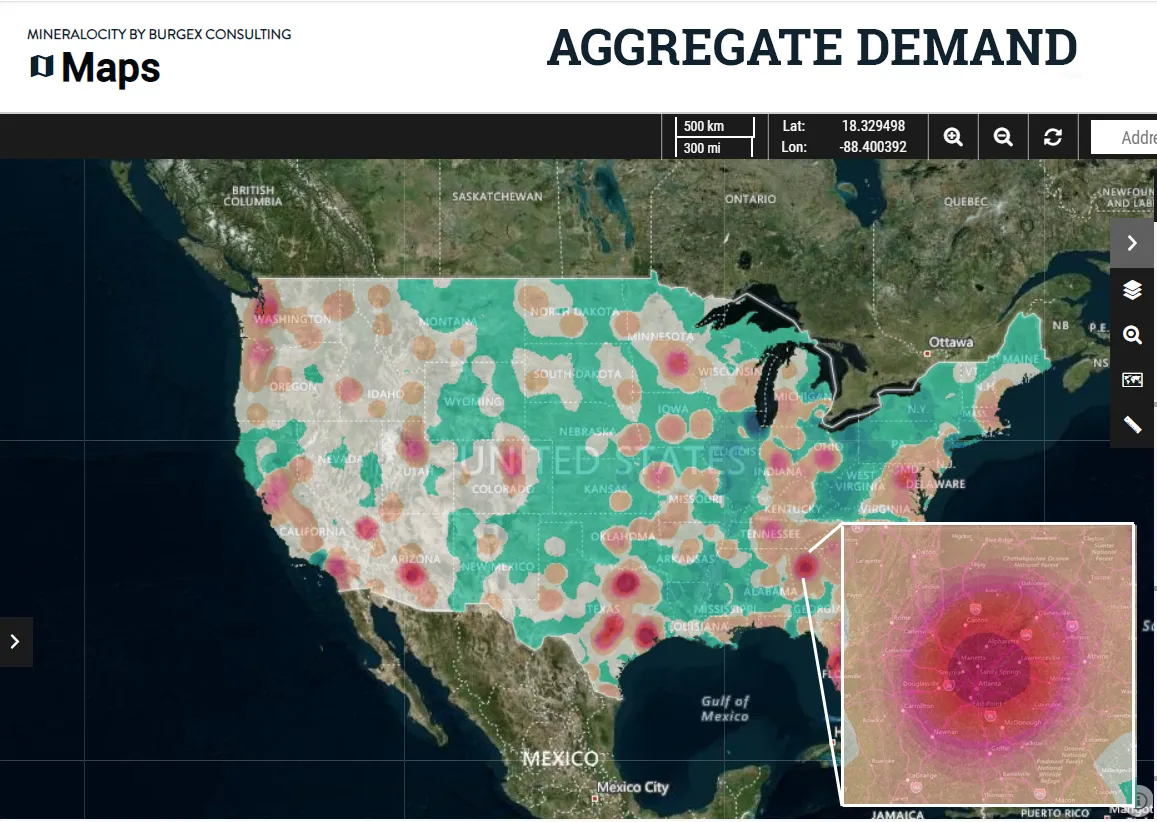This screenshot has height=822, width=1157.
Task: Click the Mexico City label on map
Action: (632, 787)
